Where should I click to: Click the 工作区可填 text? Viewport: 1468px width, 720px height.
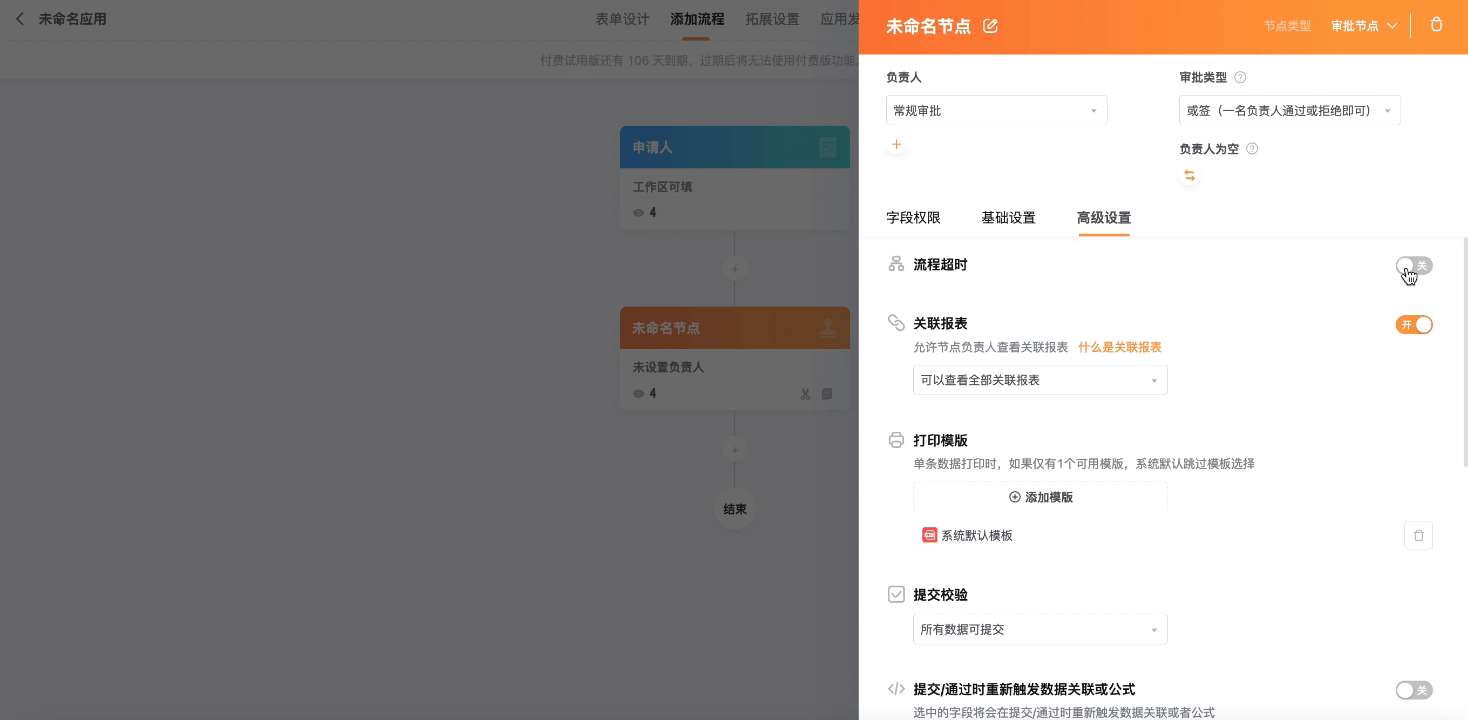662,187
